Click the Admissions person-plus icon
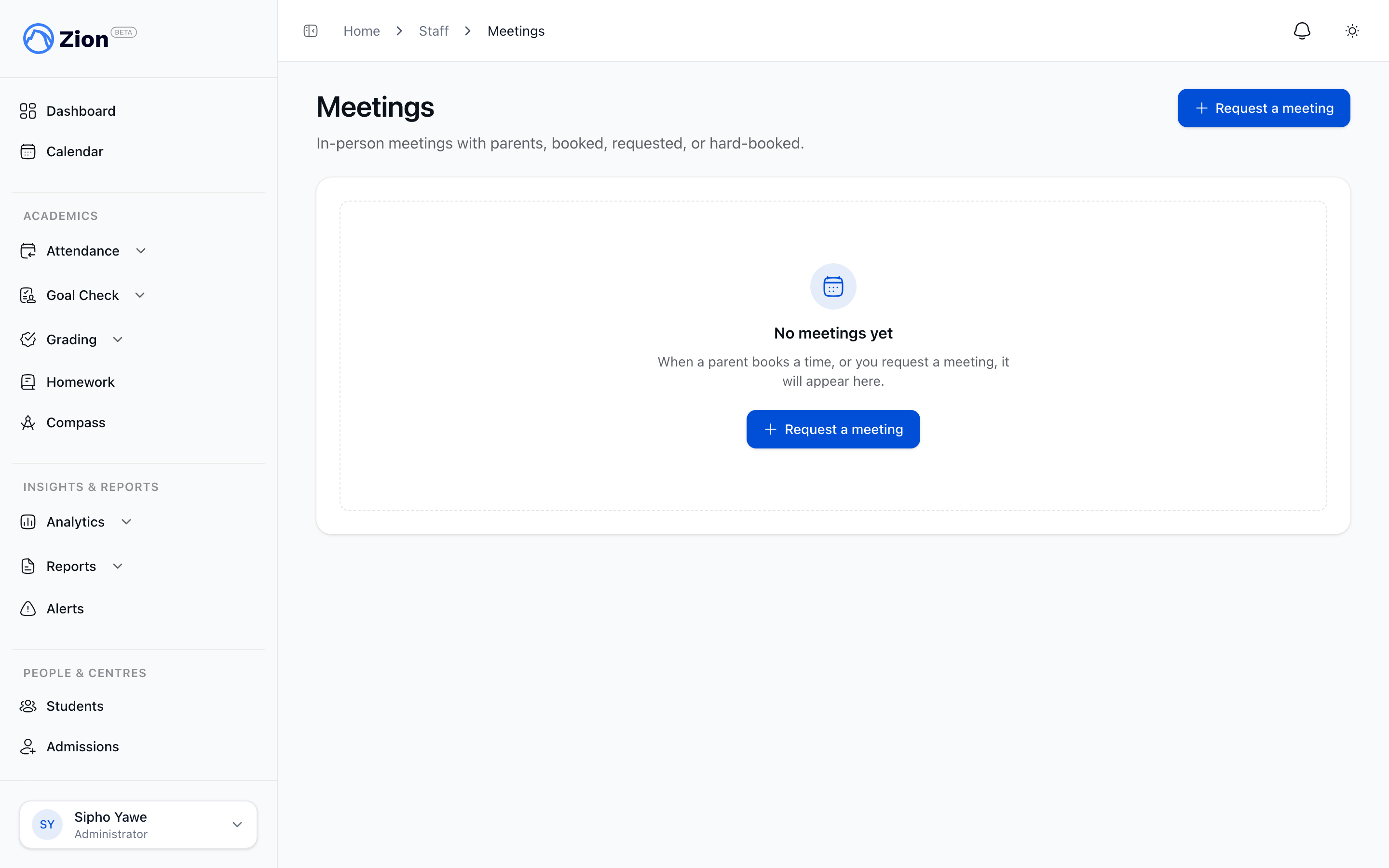The width and height of the screenshot is (1389, 868). [x=28, y=746]
